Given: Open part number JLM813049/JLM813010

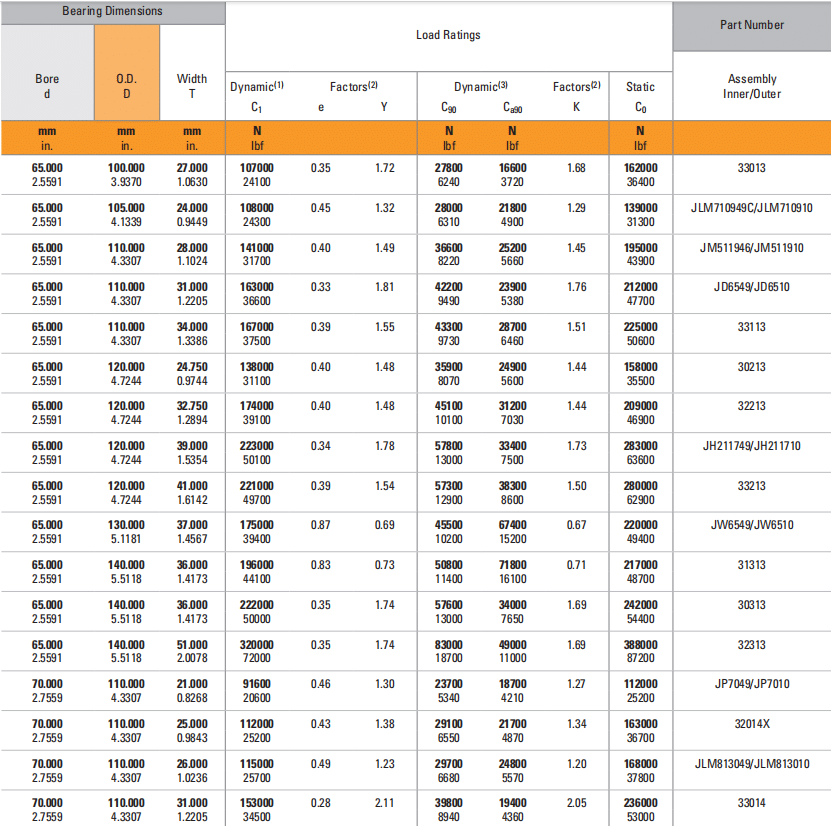Looking at the screenshot, I should click(751, 764).
